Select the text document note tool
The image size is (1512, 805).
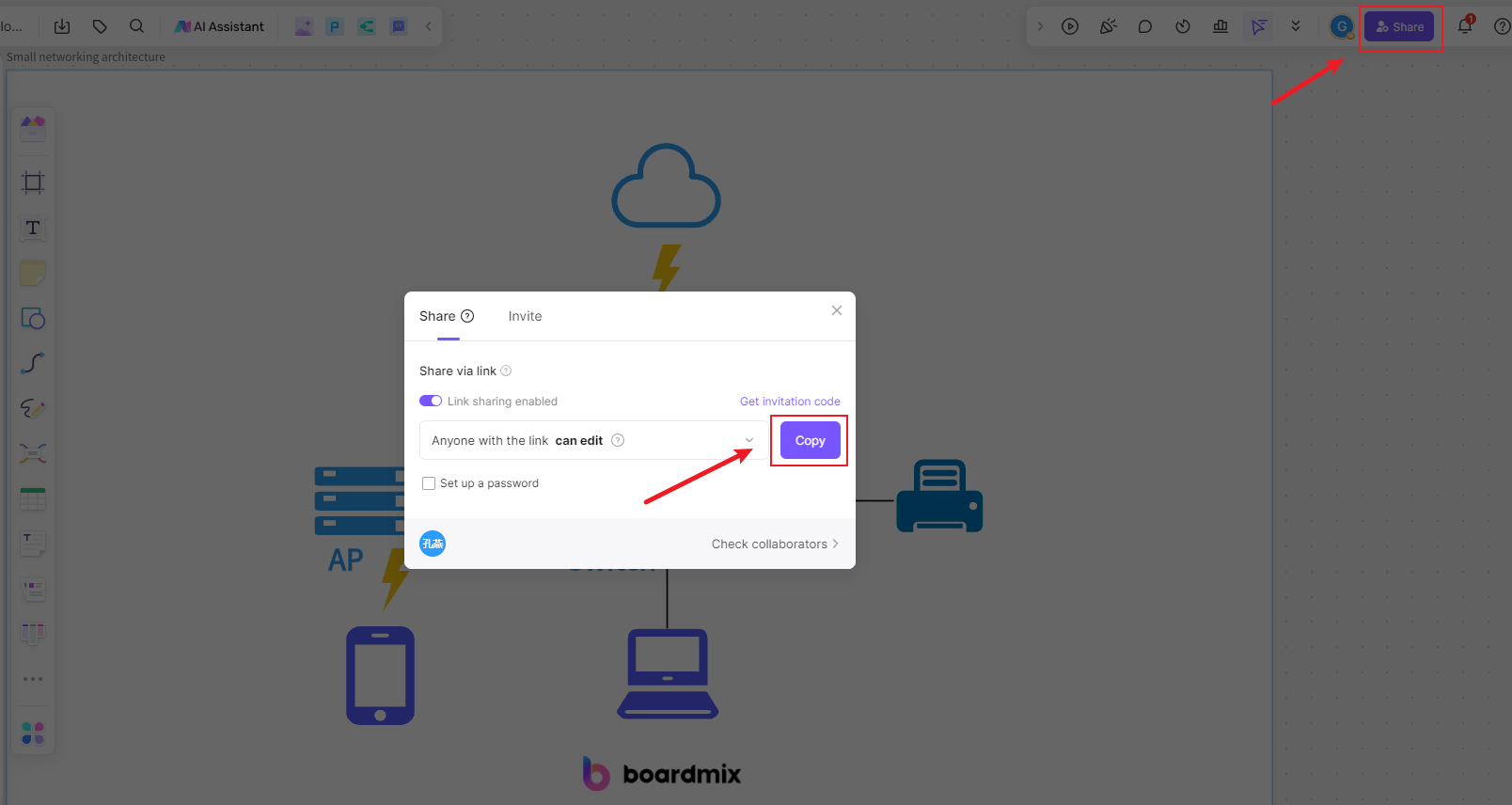pyautogui.click(x=33, y=544)
